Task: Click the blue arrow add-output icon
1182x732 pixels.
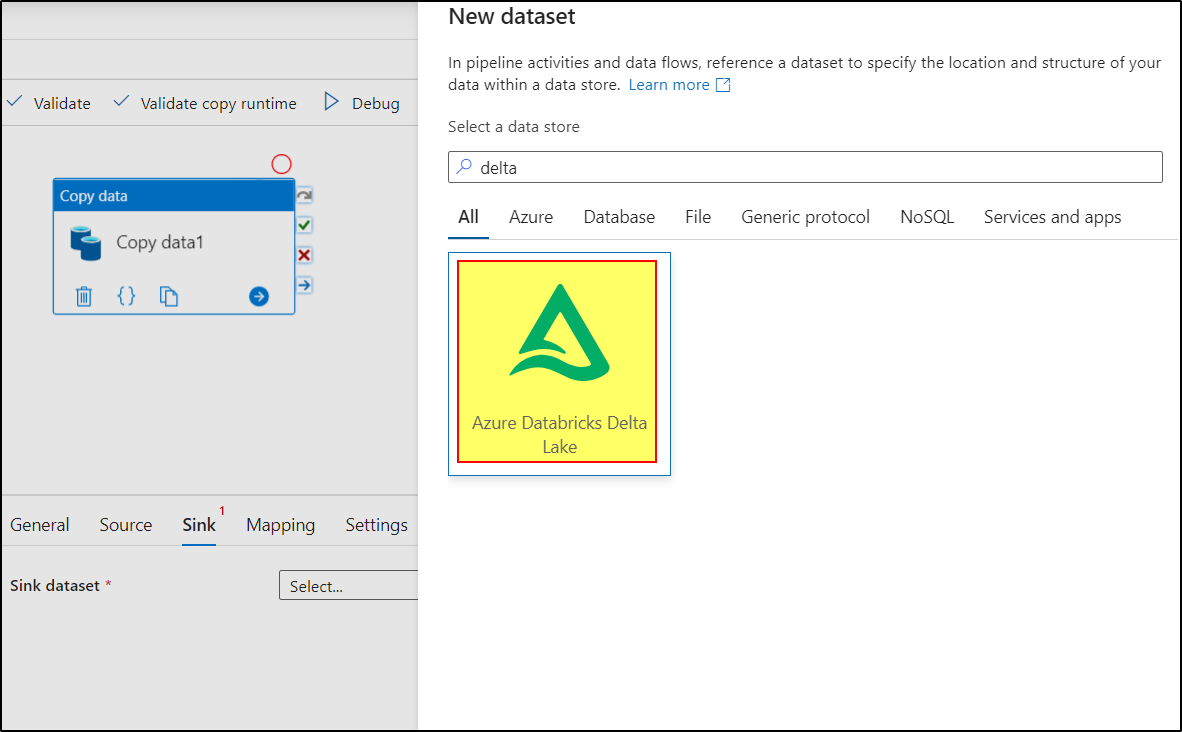Action: (259, 296)
